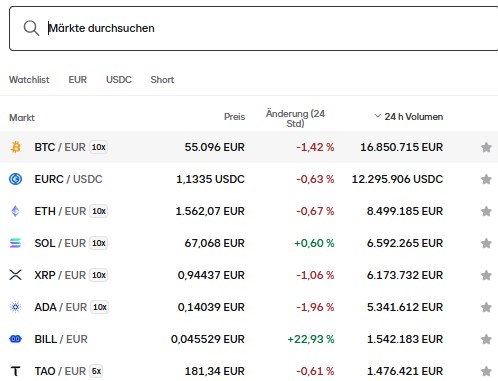Click the volume 1.542.183 EUR
This screenshot has width=498, height=381.
tap(405, 339)
